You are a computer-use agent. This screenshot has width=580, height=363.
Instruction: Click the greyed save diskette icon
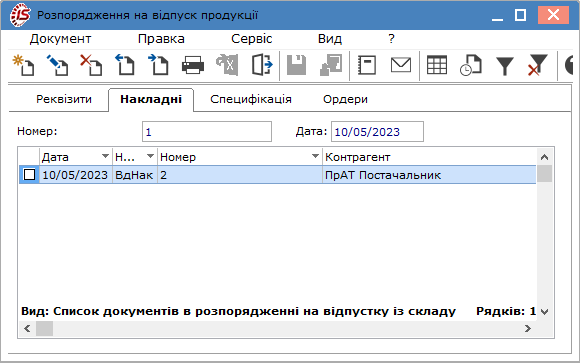point(296,65)
